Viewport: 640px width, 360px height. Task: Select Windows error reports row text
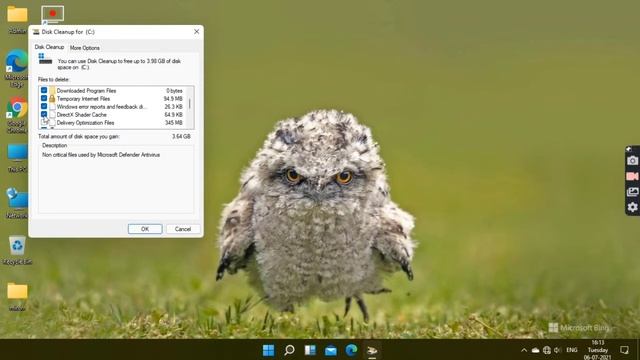coord(101,107)
